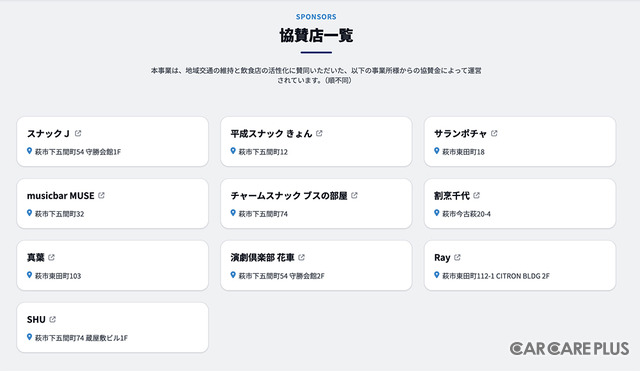Image resolution: width=640 pixels, height=371 pixels.
Task: Click external link icon next to SHU
Action: [x=52, y=319]
